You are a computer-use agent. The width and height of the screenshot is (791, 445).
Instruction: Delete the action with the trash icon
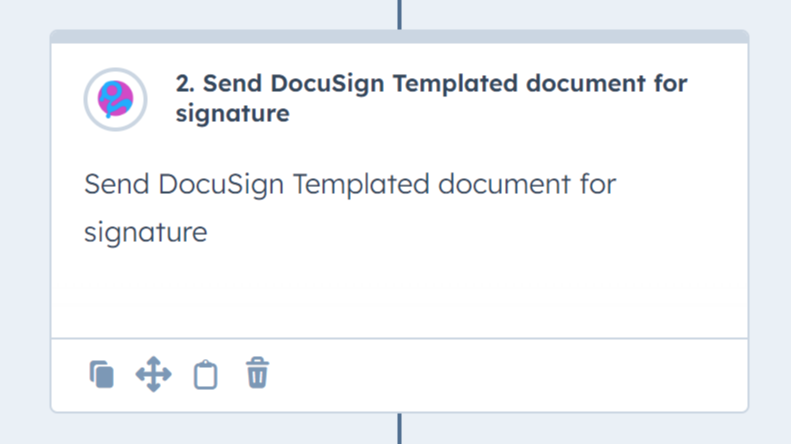click(257, 374)
